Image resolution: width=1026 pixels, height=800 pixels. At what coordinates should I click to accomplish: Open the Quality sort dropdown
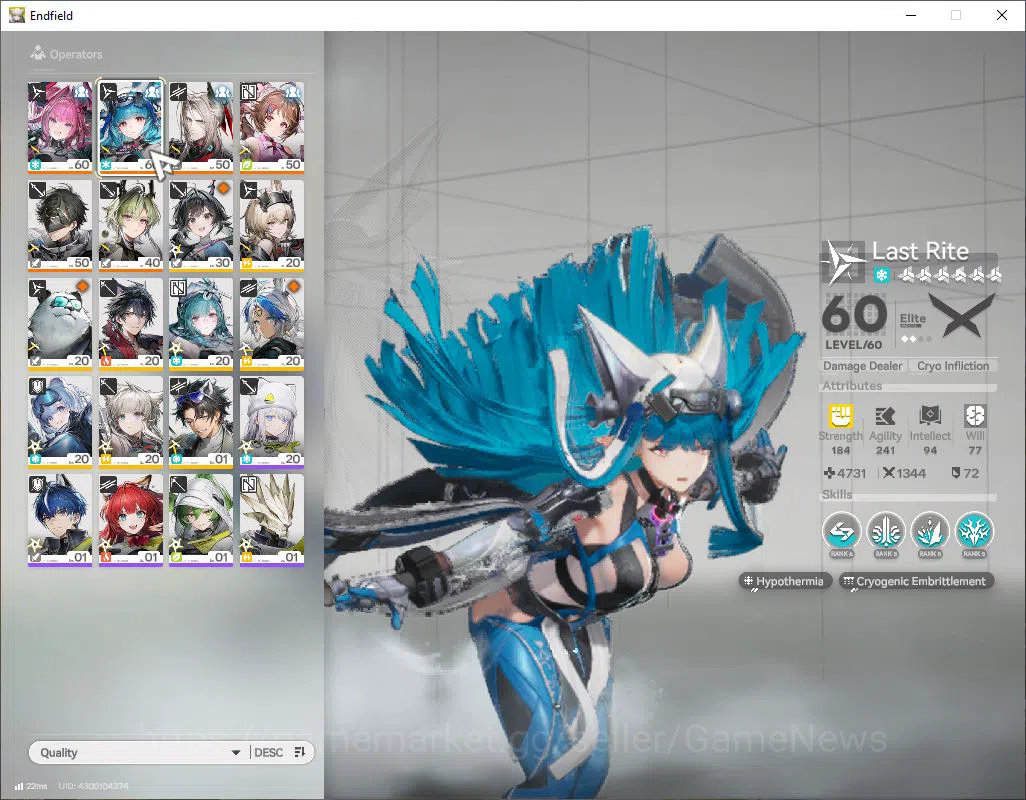click(x=139, y=752)
